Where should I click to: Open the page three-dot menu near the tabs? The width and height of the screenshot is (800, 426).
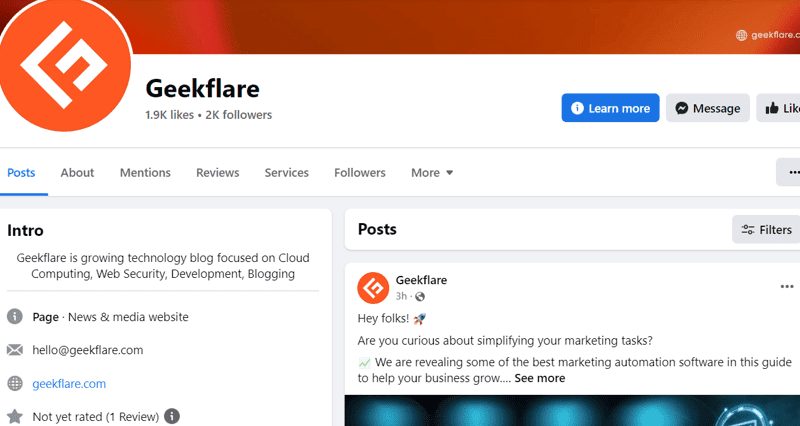coord(788,172)
